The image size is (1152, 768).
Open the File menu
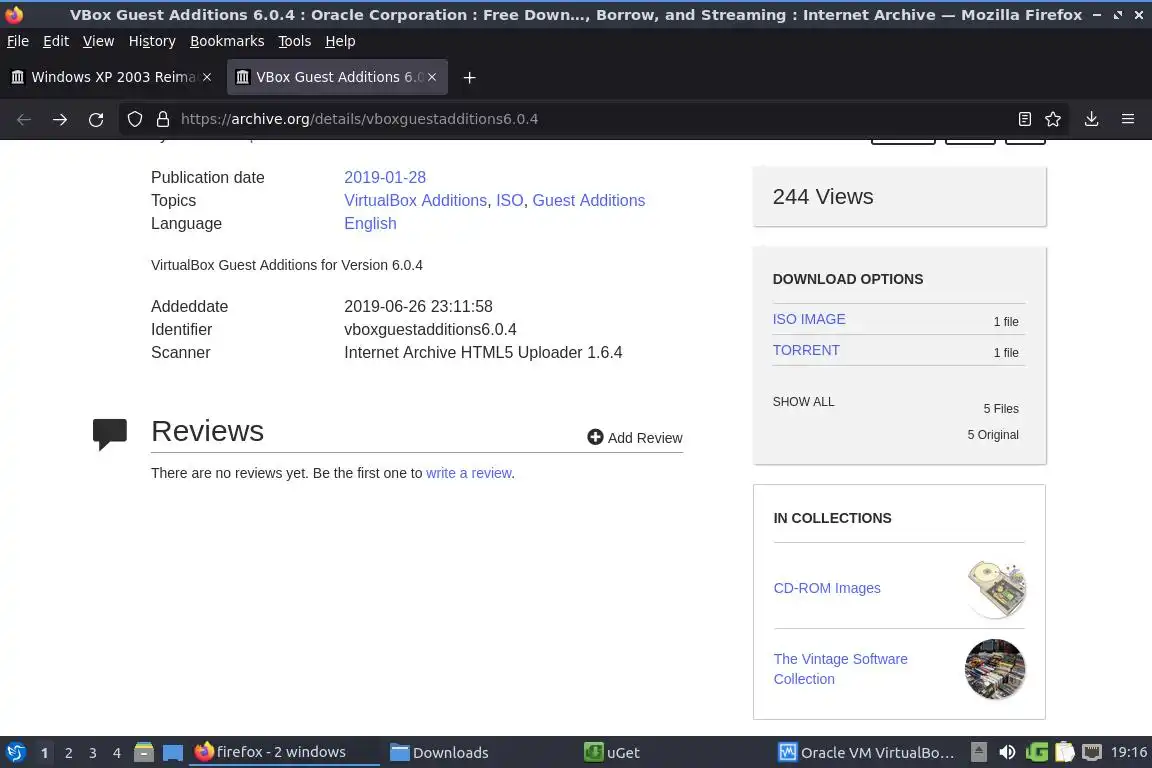click(x=18, y=41)
